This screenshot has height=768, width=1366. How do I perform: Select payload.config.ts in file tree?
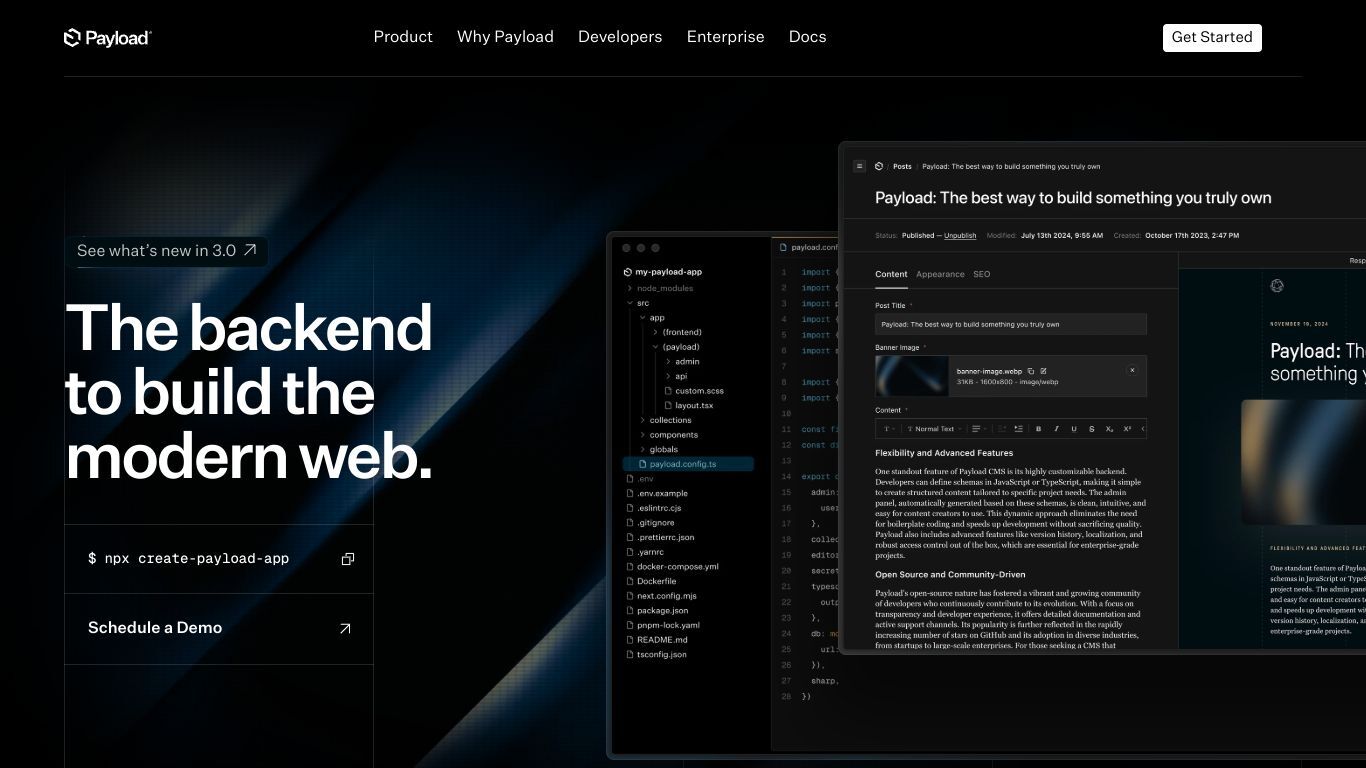click(689, 464)
